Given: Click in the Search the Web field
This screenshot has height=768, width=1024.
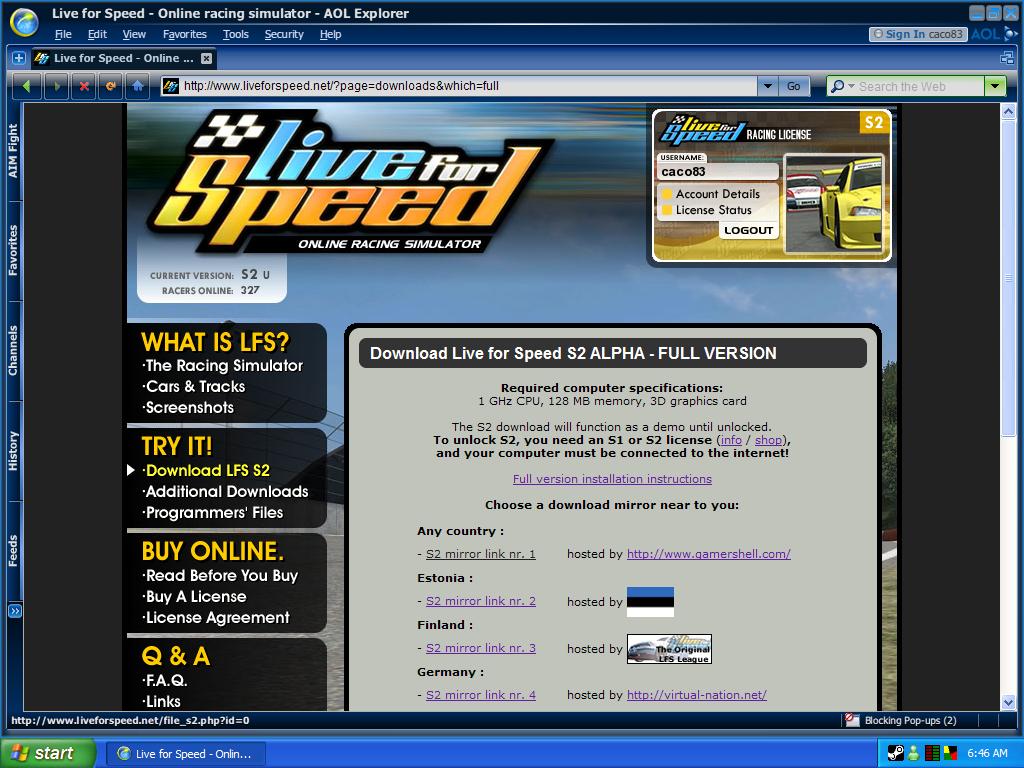Looking at the screenshot, I should point(918,86).
